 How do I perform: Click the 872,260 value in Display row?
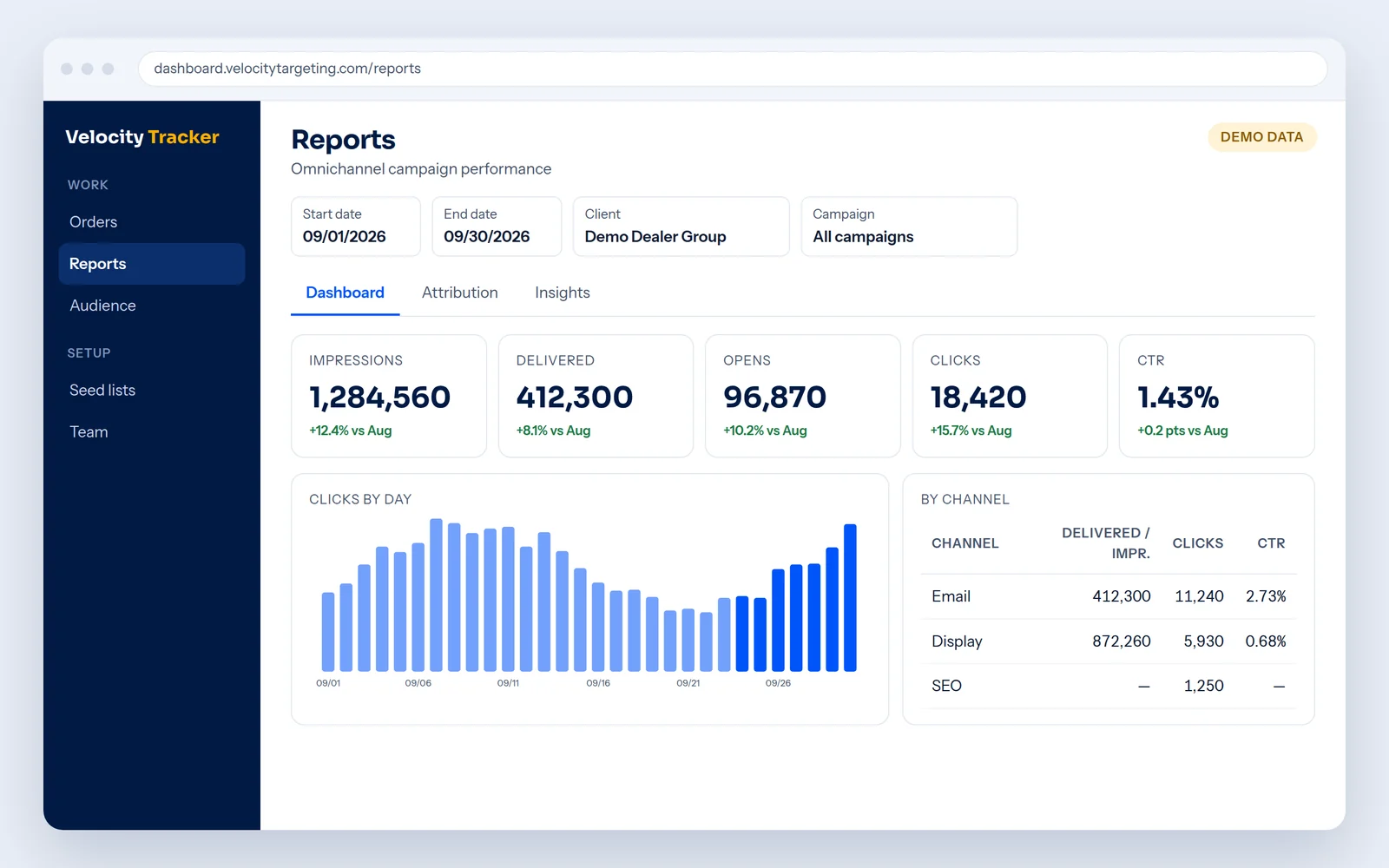pos(1122,641)
